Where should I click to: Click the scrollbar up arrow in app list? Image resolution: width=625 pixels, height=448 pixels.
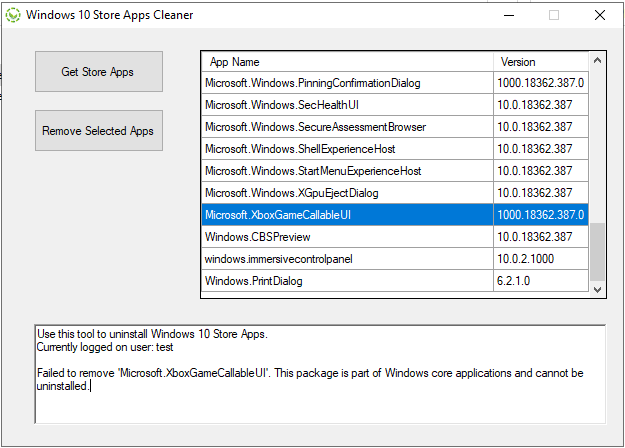(597, 61)
